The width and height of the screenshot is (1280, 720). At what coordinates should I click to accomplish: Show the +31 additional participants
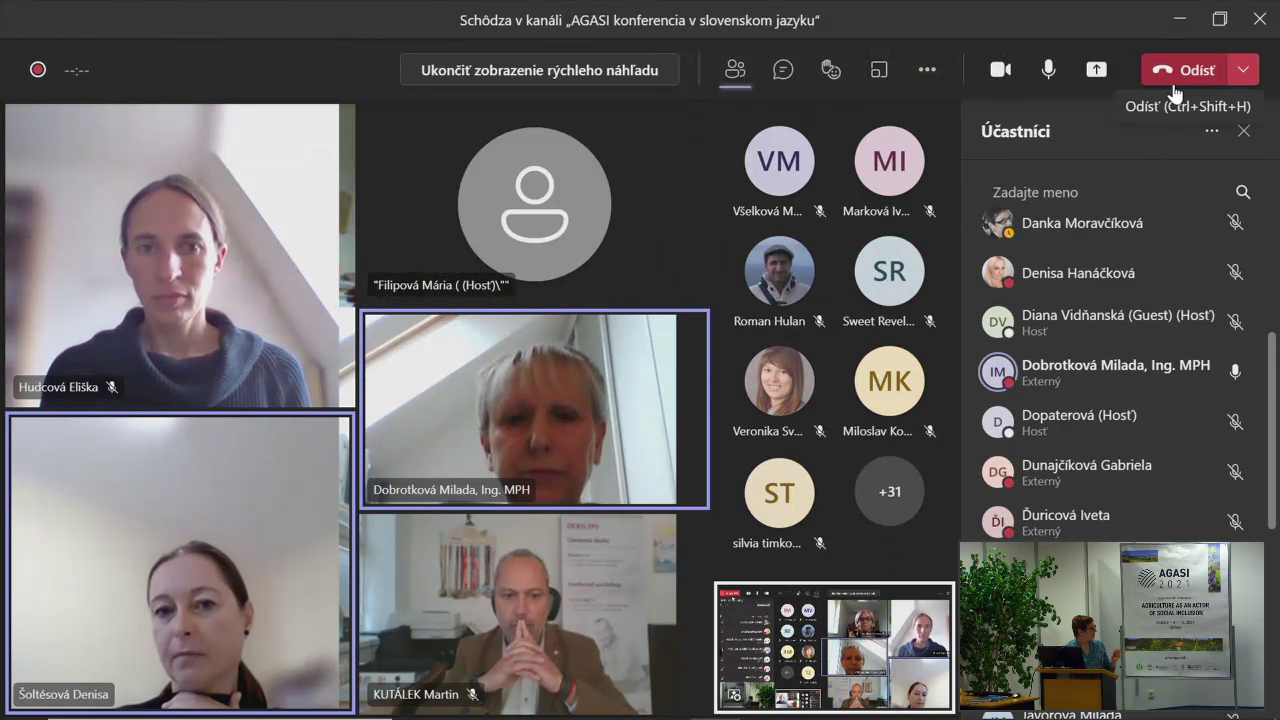889,491
